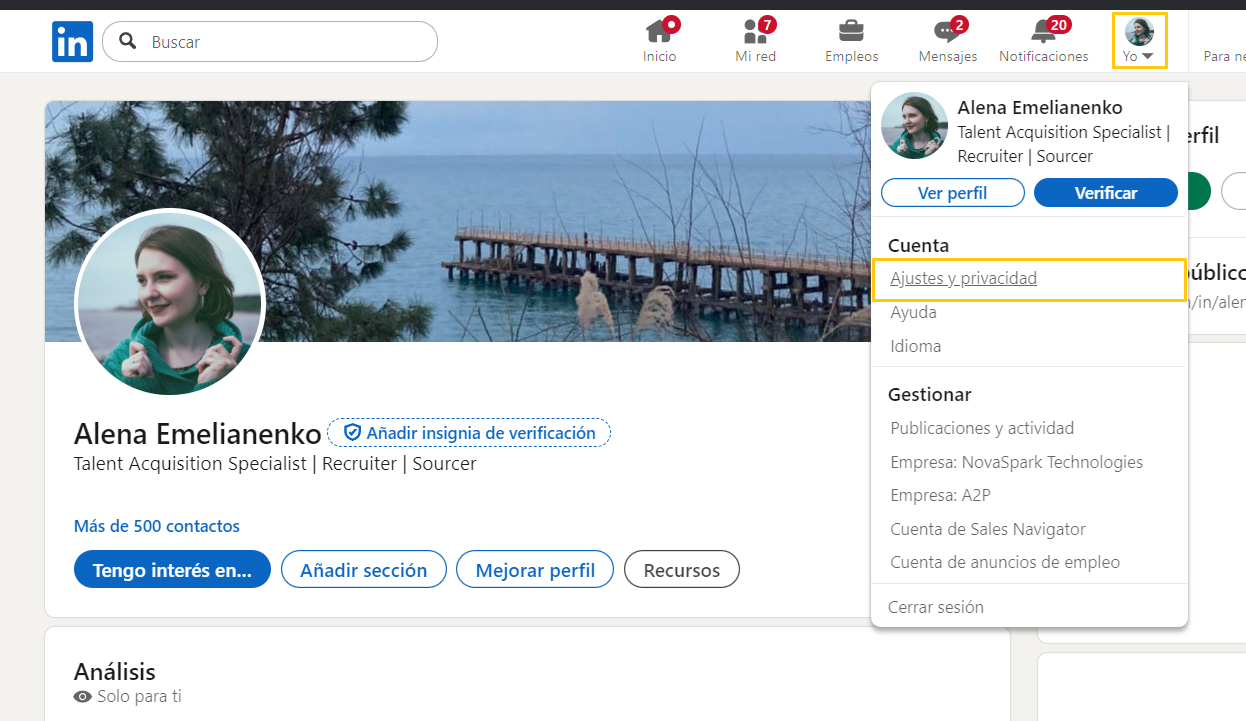Select Cerrar sesión to log out
Image resolution: width=1246 pixels, height=721 pixels.
point(936,607)
